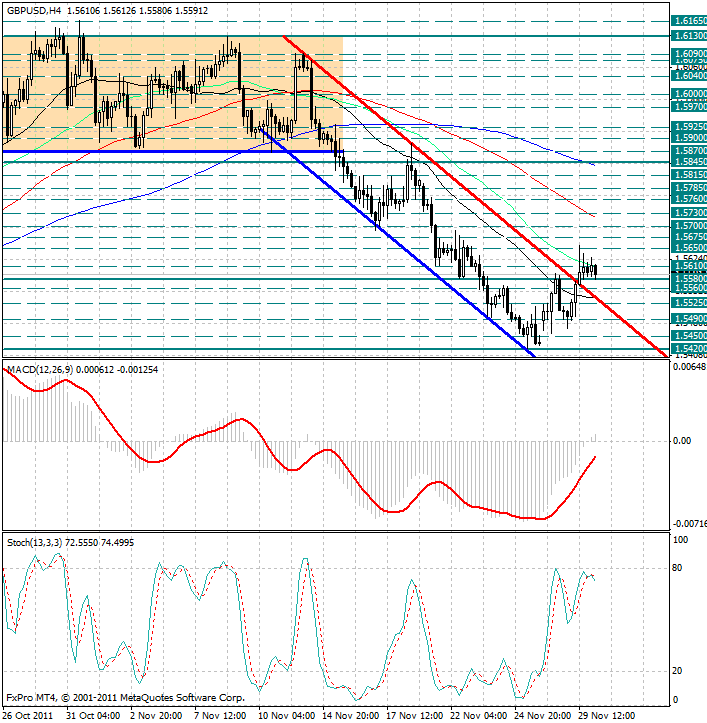Image resolution: width=707 pixels, height=723 pixels.
Task: Click the MACD zero level 0.00 label
Action: point(682,441)
